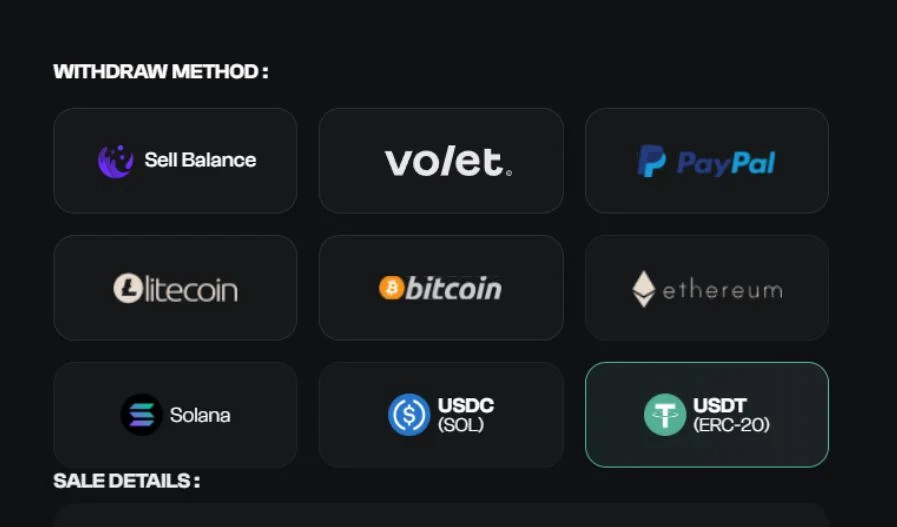
Task: Pick the litecoin wordmark text
Action: [x=191, y=290]
